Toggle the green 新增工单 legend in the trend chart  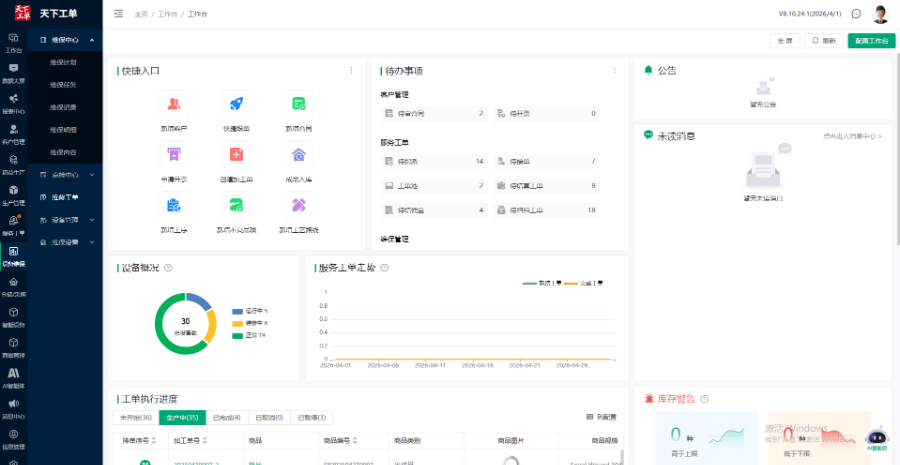[542, 283]
